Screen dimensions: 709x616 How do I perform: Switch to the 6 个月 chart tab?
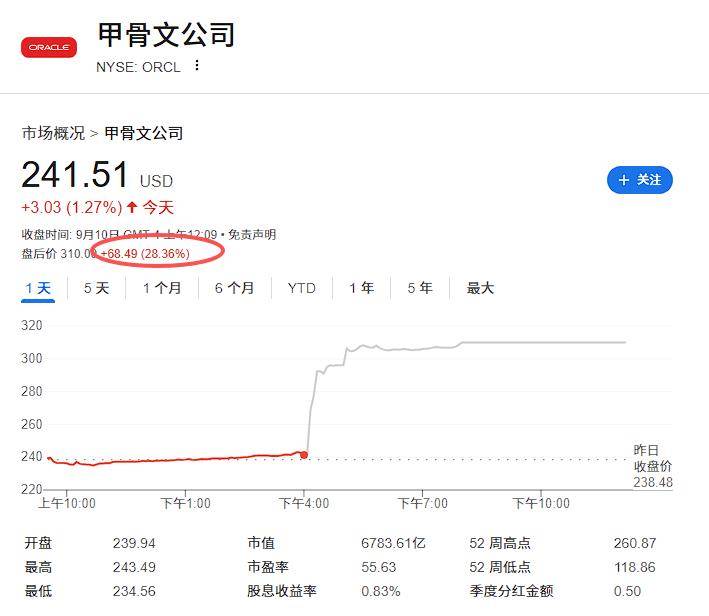(235, 288)
